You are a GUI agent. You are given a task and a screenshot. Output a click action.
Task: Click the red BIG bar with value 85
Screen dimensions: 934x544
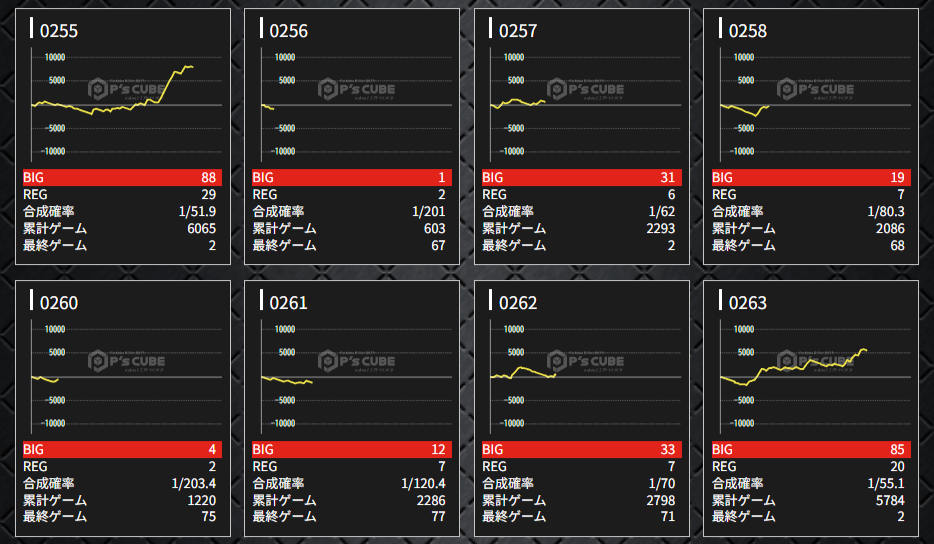coord(811,449)
